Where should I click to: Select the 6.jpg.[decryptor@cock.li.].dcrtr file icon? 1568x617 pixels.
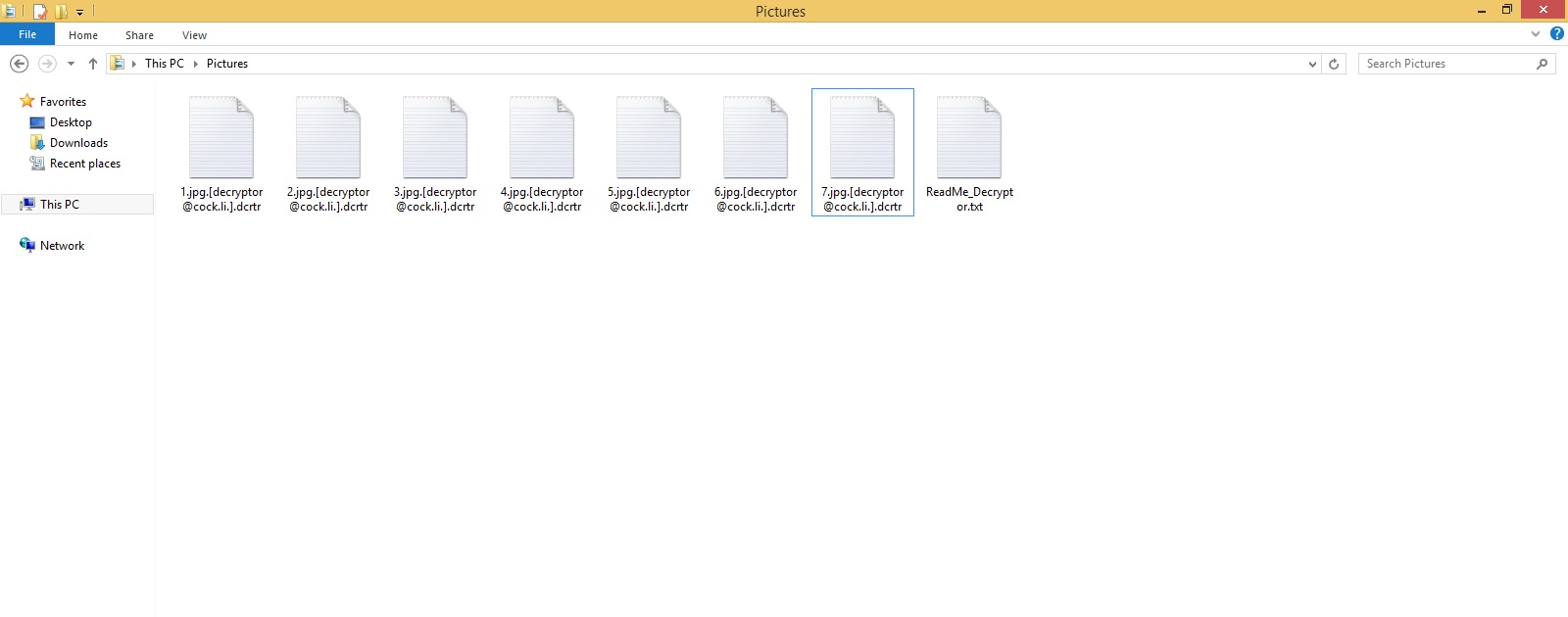pos(756,137)
